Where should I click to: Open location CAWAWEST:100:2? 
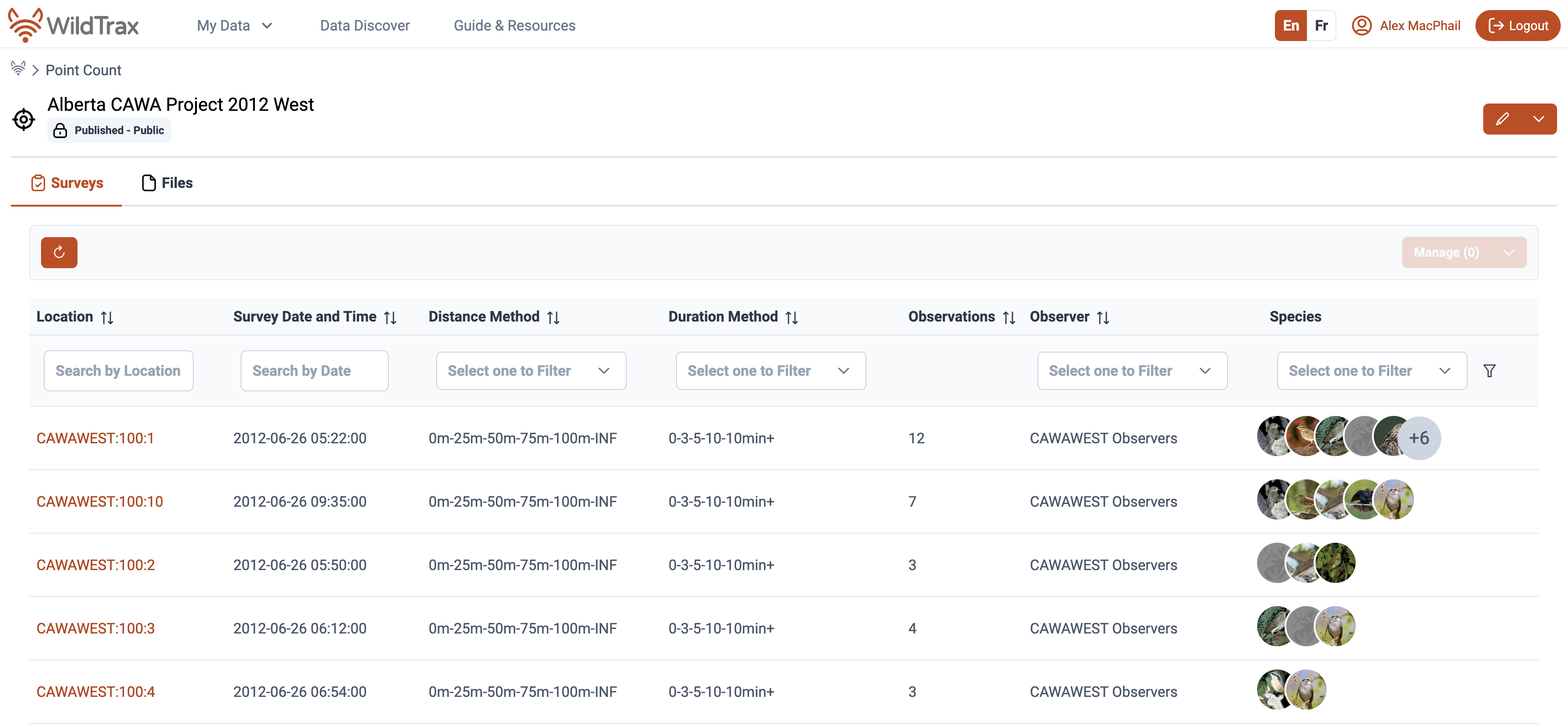tap(96, 565)
